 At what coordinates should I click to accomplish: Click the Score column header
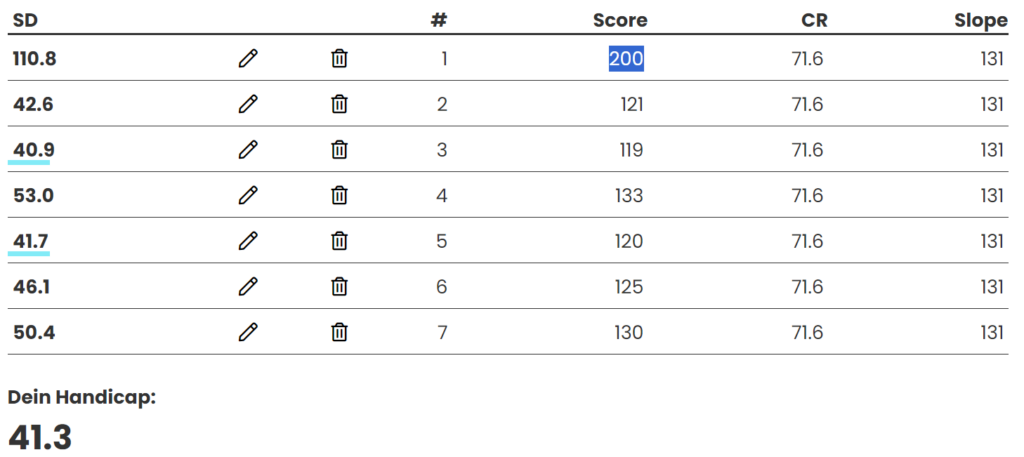620,20
